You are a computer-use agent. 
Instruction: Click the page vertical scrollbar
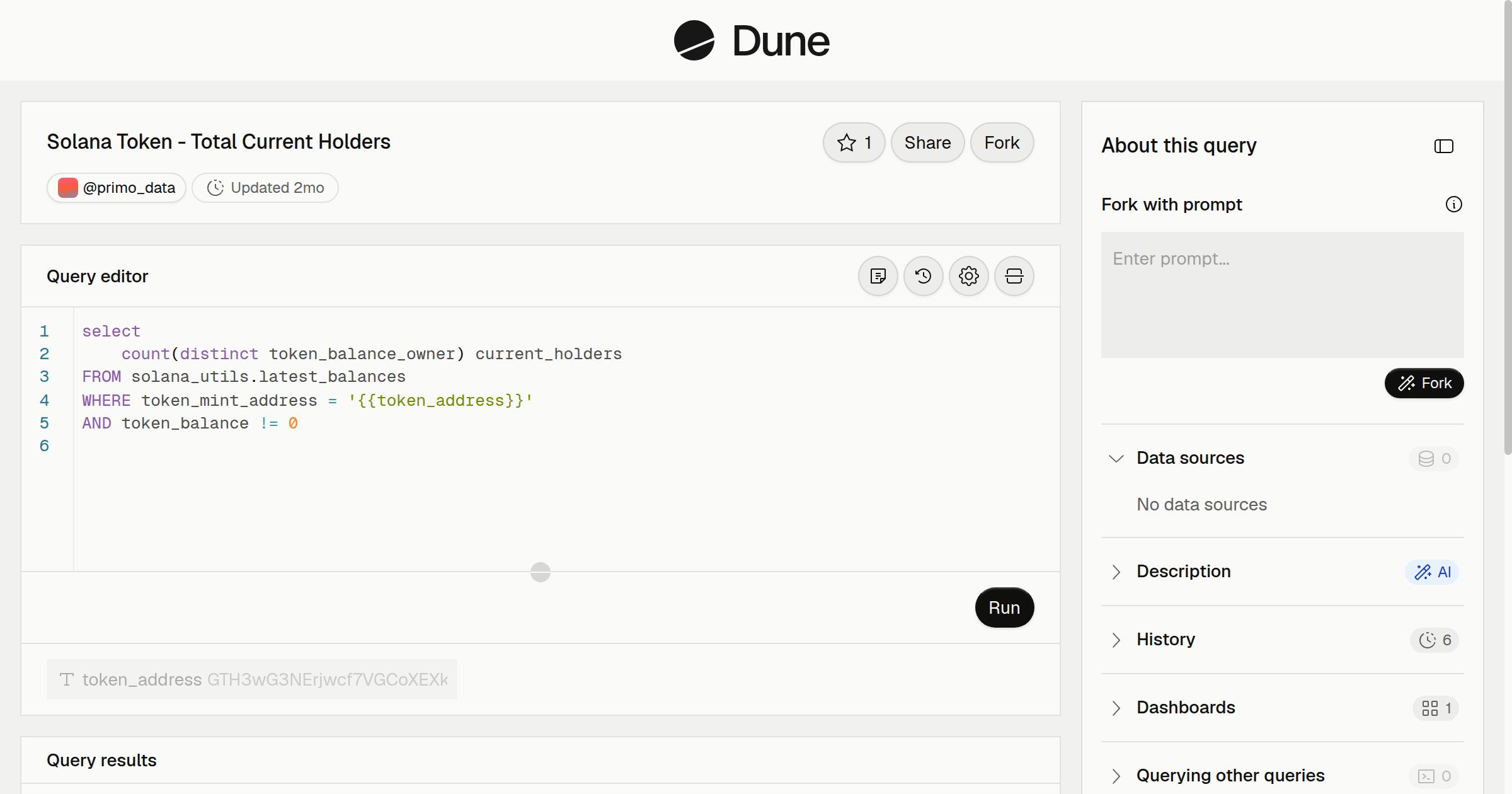point(1508,227)
